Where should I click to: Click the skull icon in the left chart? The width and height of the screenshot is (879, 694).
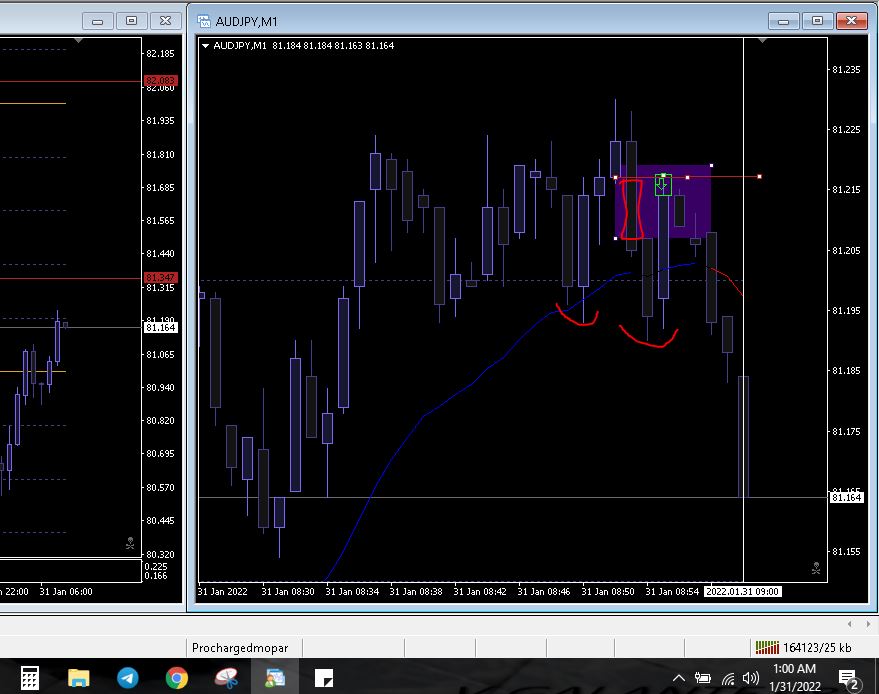(130, 543)
